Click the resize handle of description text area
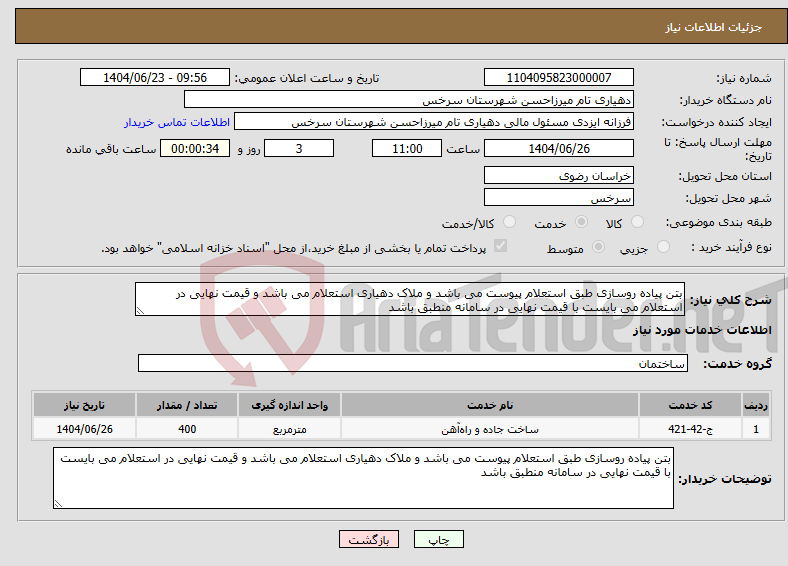Screen dimensions: 788x566 pyautogui.click(x=141, y=311)
